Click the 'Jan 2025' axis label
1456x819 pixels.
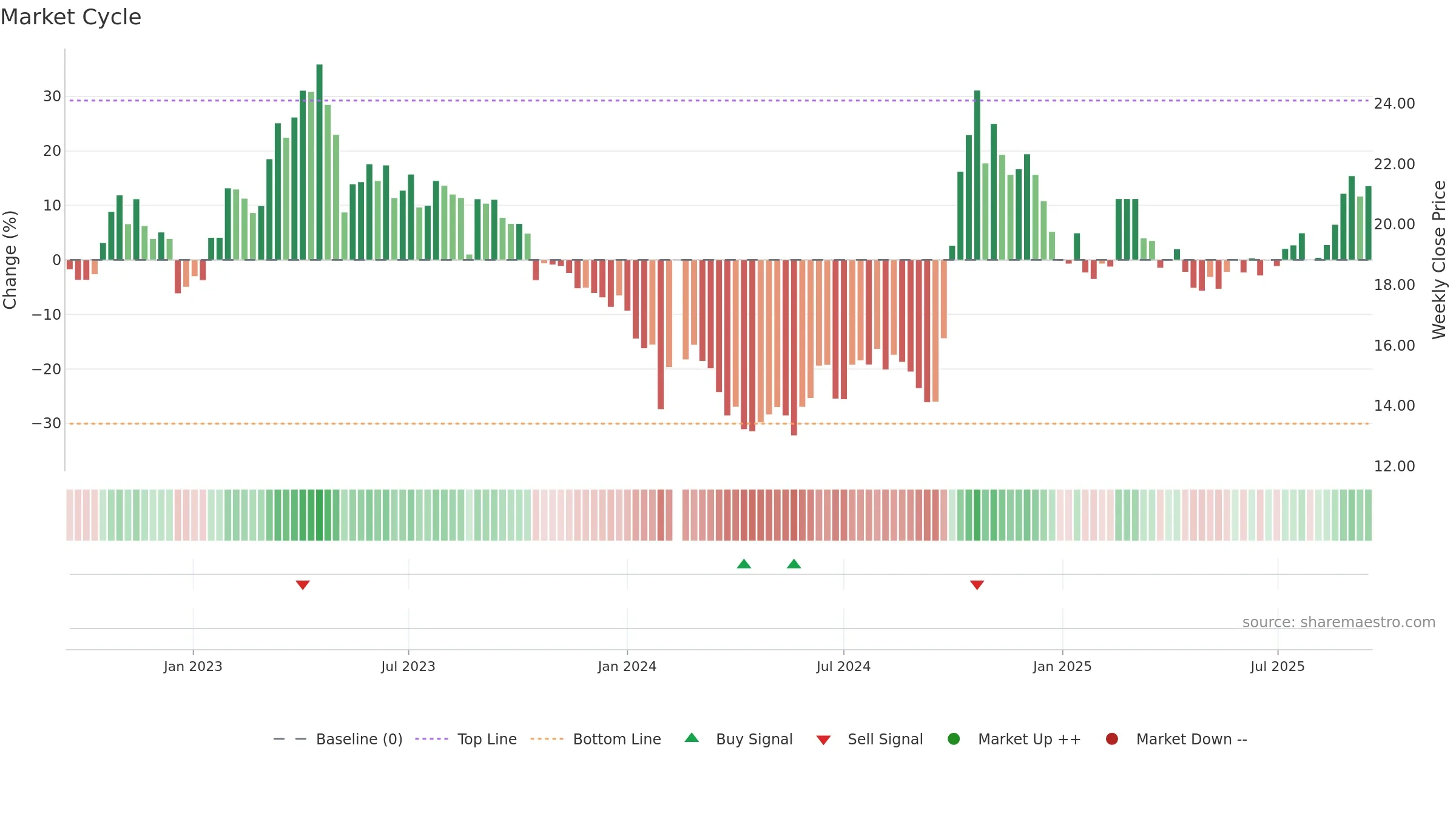1062,666
